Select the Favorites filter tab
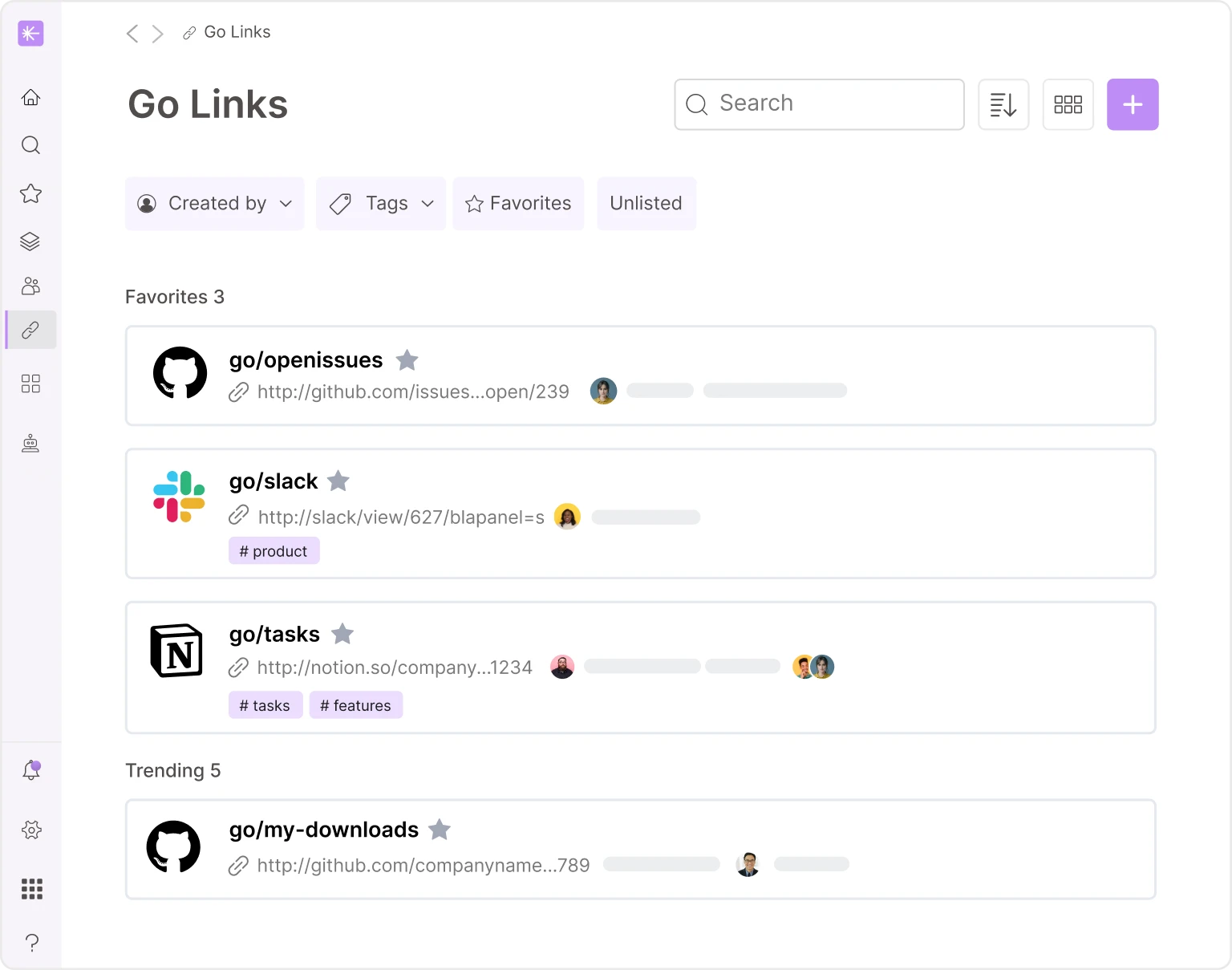This screenshot has width=1232, height=970. point(518,203)
